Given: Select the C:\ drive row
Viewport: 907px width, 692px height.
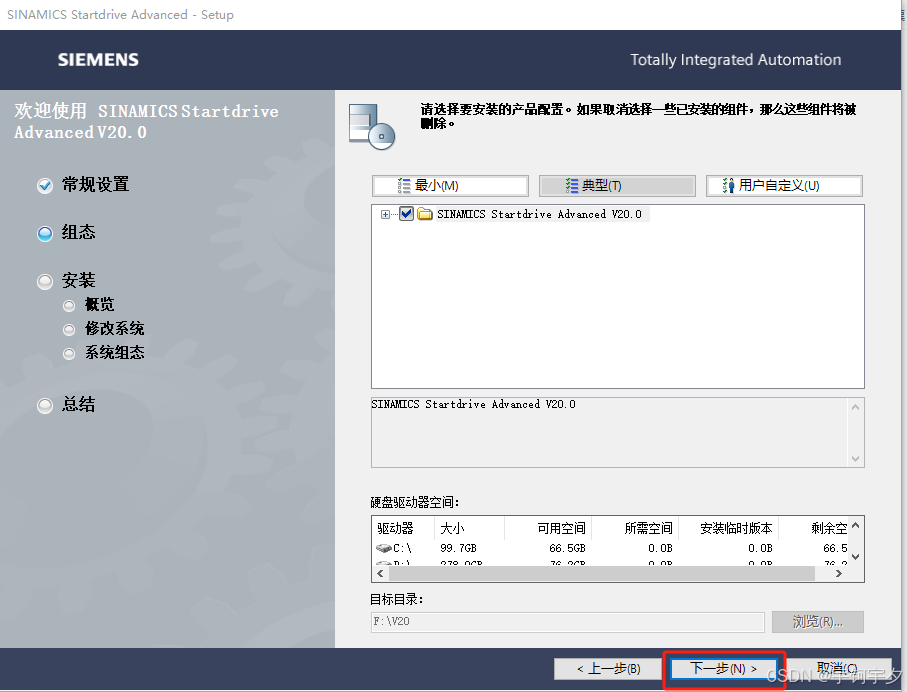Looking at the screenshot, I should click(x=611, y=548).
